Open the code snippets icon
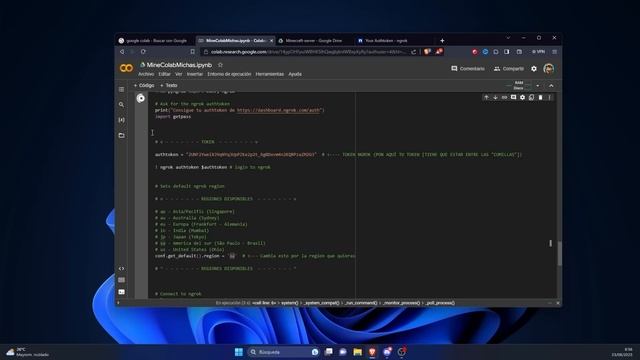Image resolution: width=640 pixels, height=360 pixels. [121, 269]
